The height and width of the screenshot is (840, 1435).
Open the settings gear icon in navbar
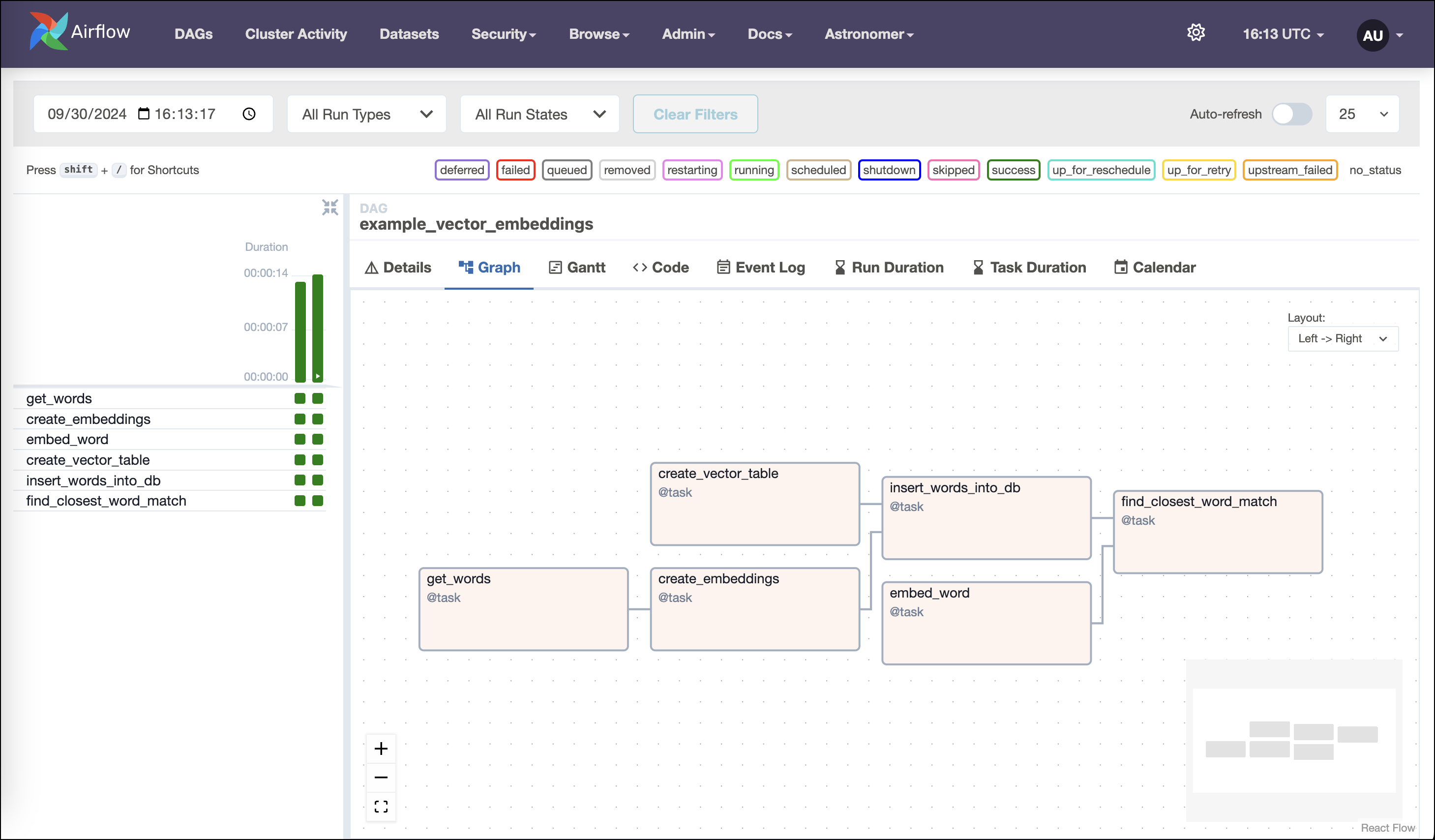tap(1196, 32)
